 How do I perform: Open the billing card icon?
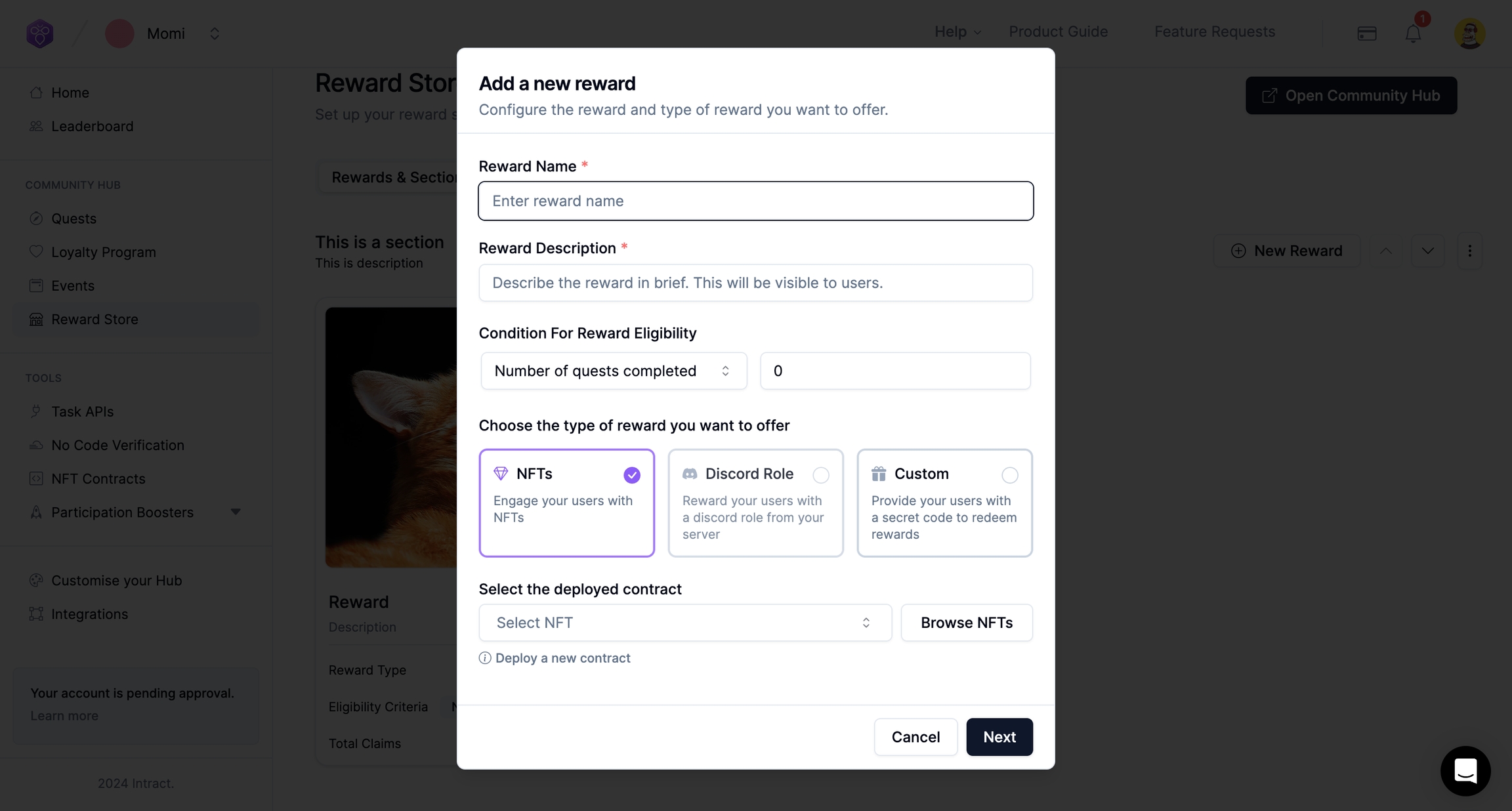(x=1367, y=33)
